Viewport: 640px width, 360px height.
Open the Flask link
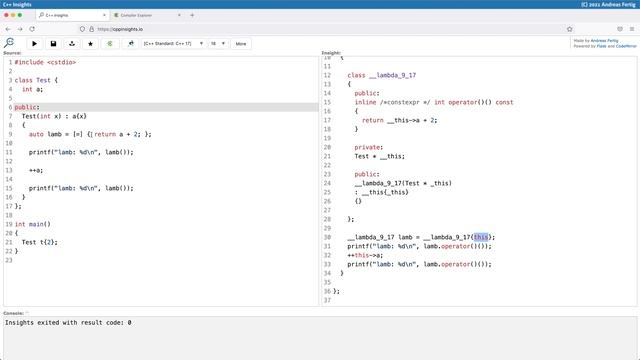coord(601,46)
